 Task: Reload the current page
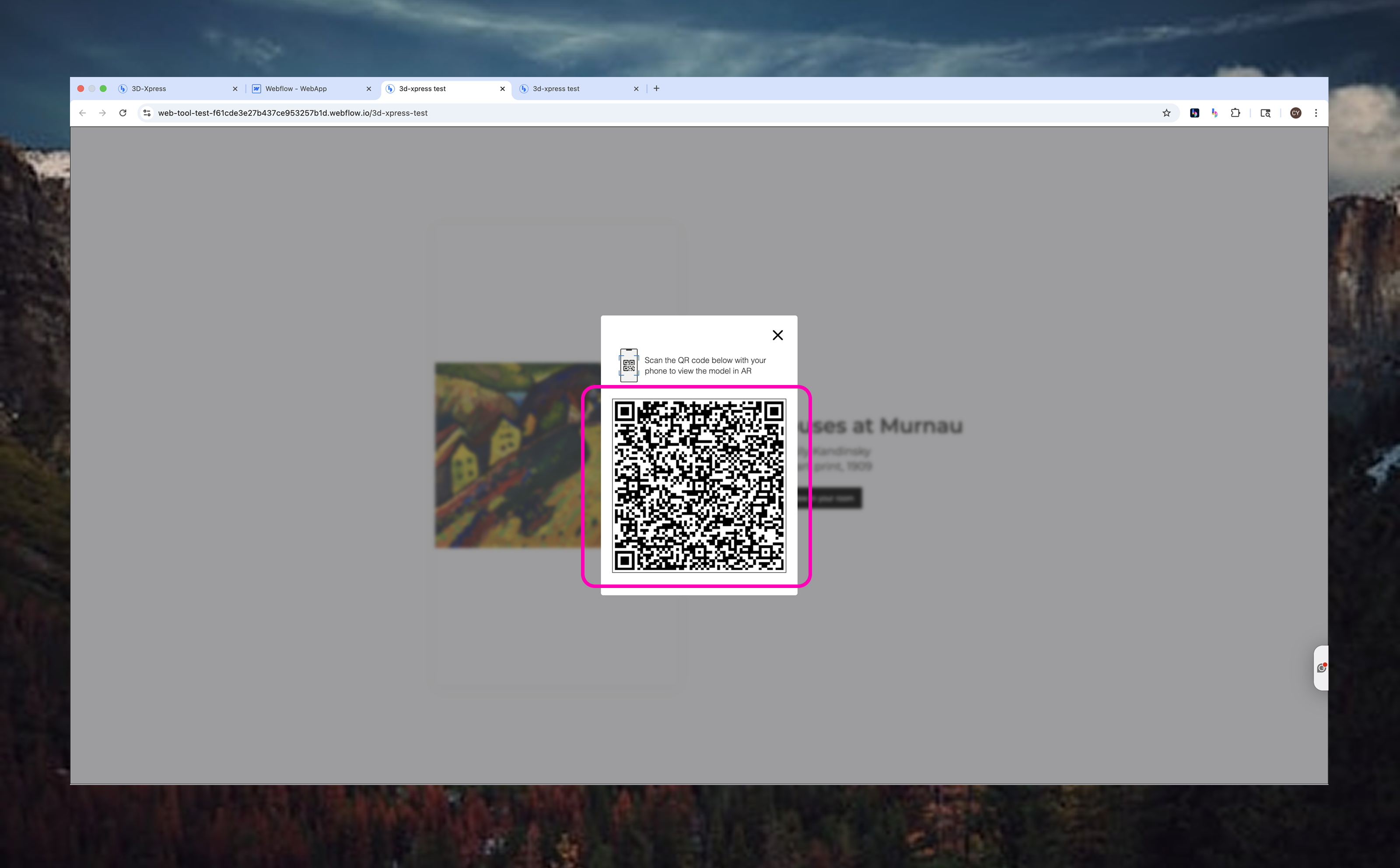point(123,113)
